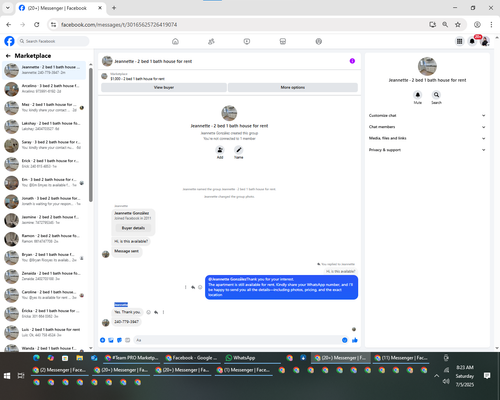Screen dimensions: 500x400
Task: Add people with the Add icon
Action: point(220,150)
